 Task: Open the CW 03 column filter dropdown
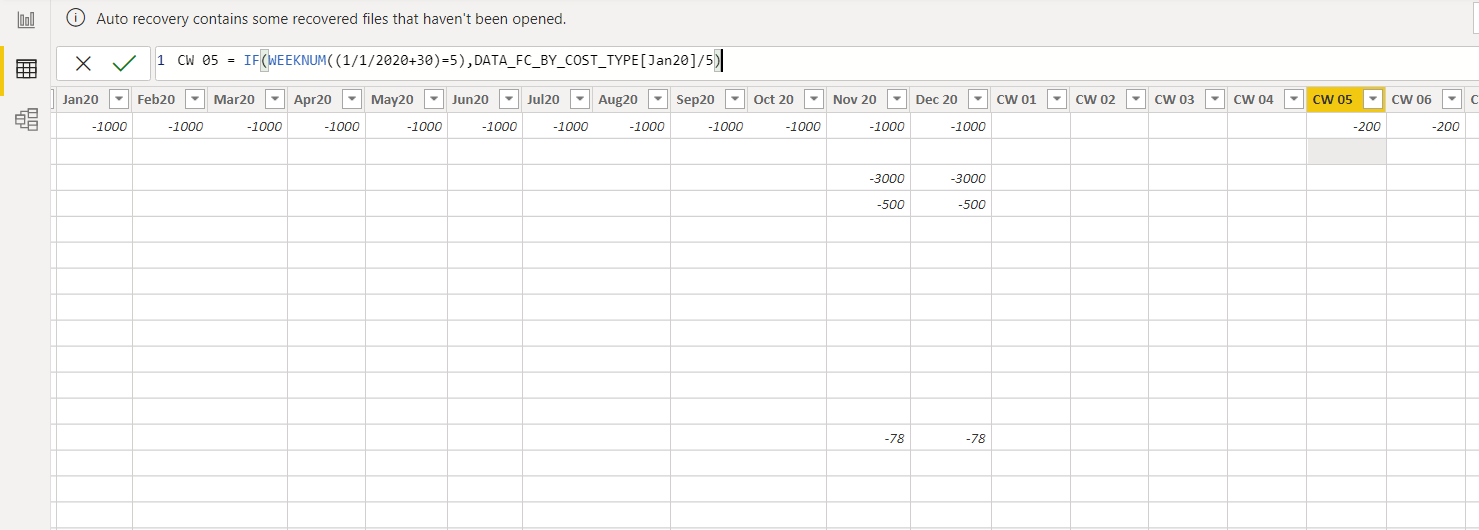[1214, 99]
